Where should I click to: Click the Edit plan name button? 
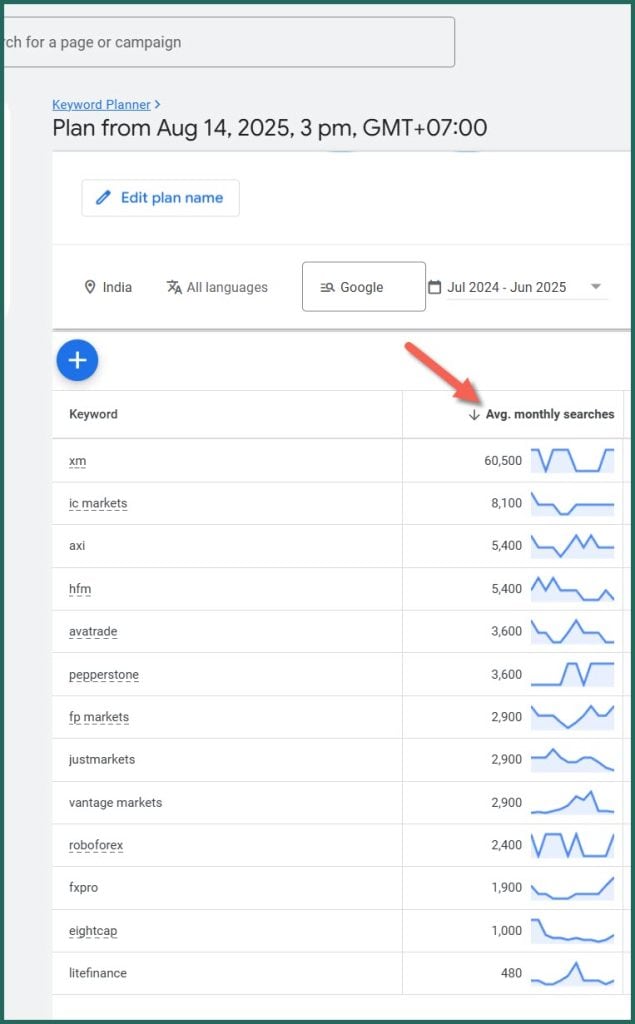coord(160,198)
